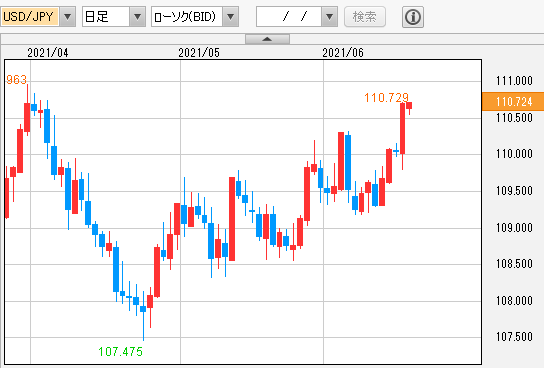Viewport: 544px width, 368px height.
Task: Click the 108.500 price axis label
Action: [x=514, y=264]
